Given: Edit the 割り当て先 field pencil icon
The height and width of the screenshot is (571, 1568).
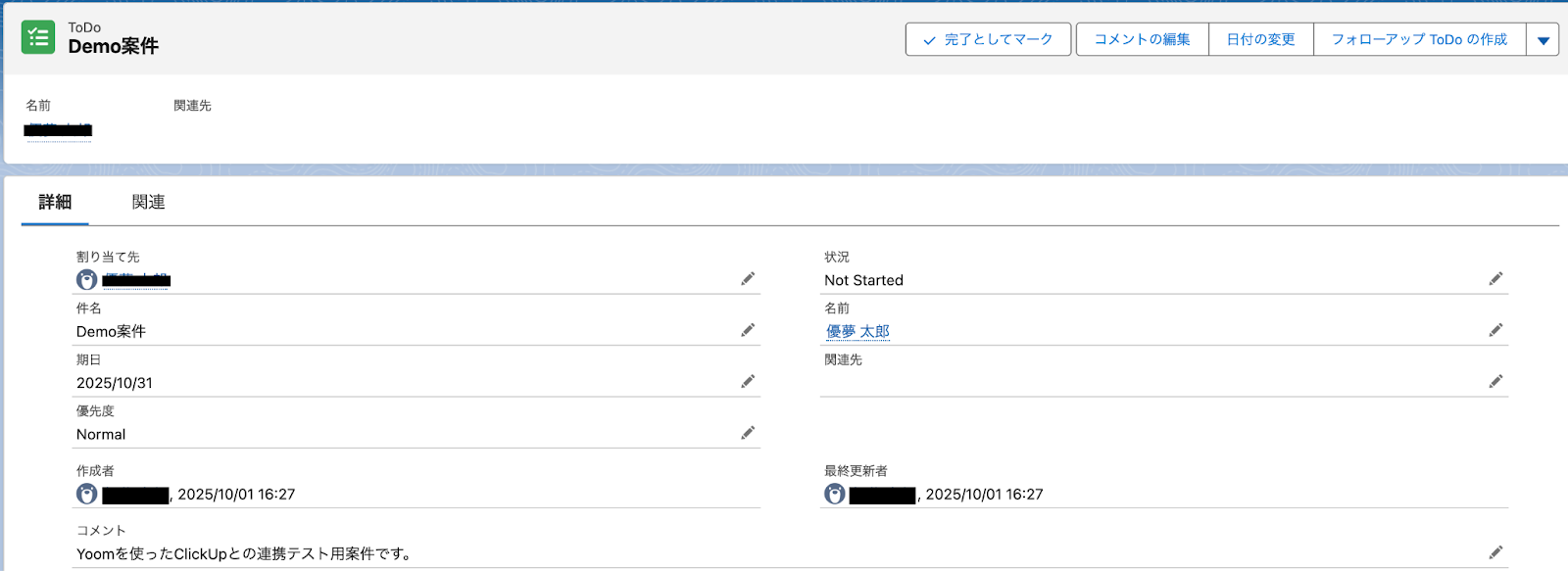Looking at the screenshot, I should tap(748, 279).
